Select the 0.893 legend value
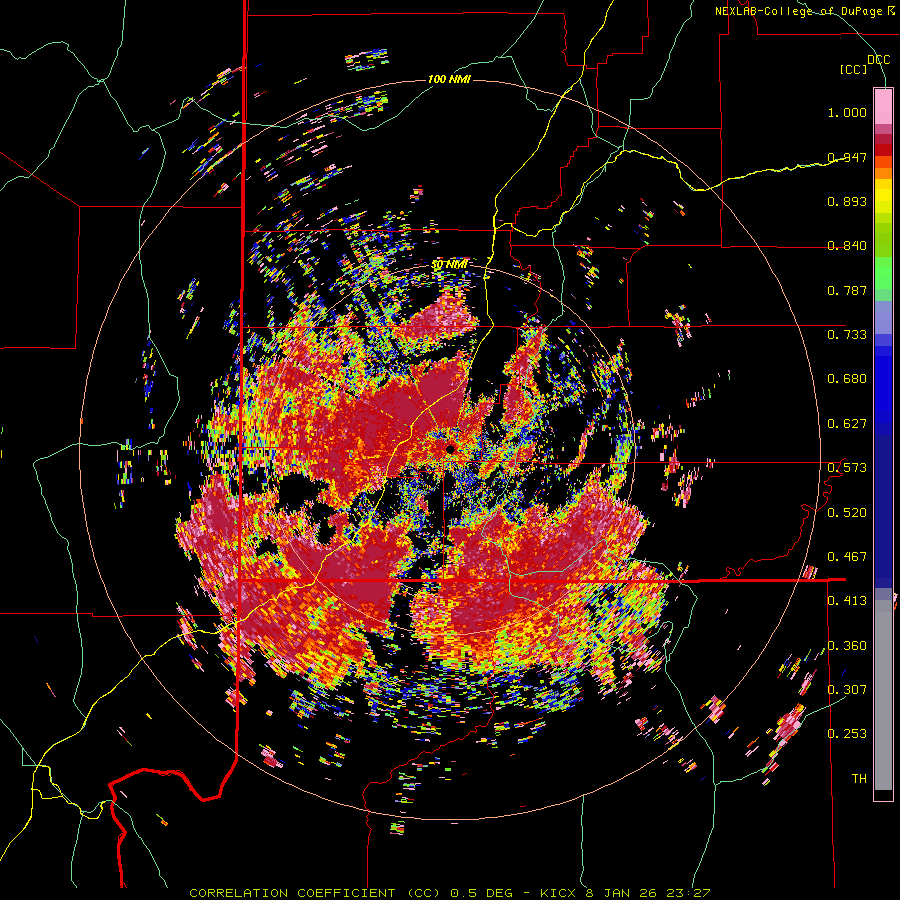 (847, 201)
